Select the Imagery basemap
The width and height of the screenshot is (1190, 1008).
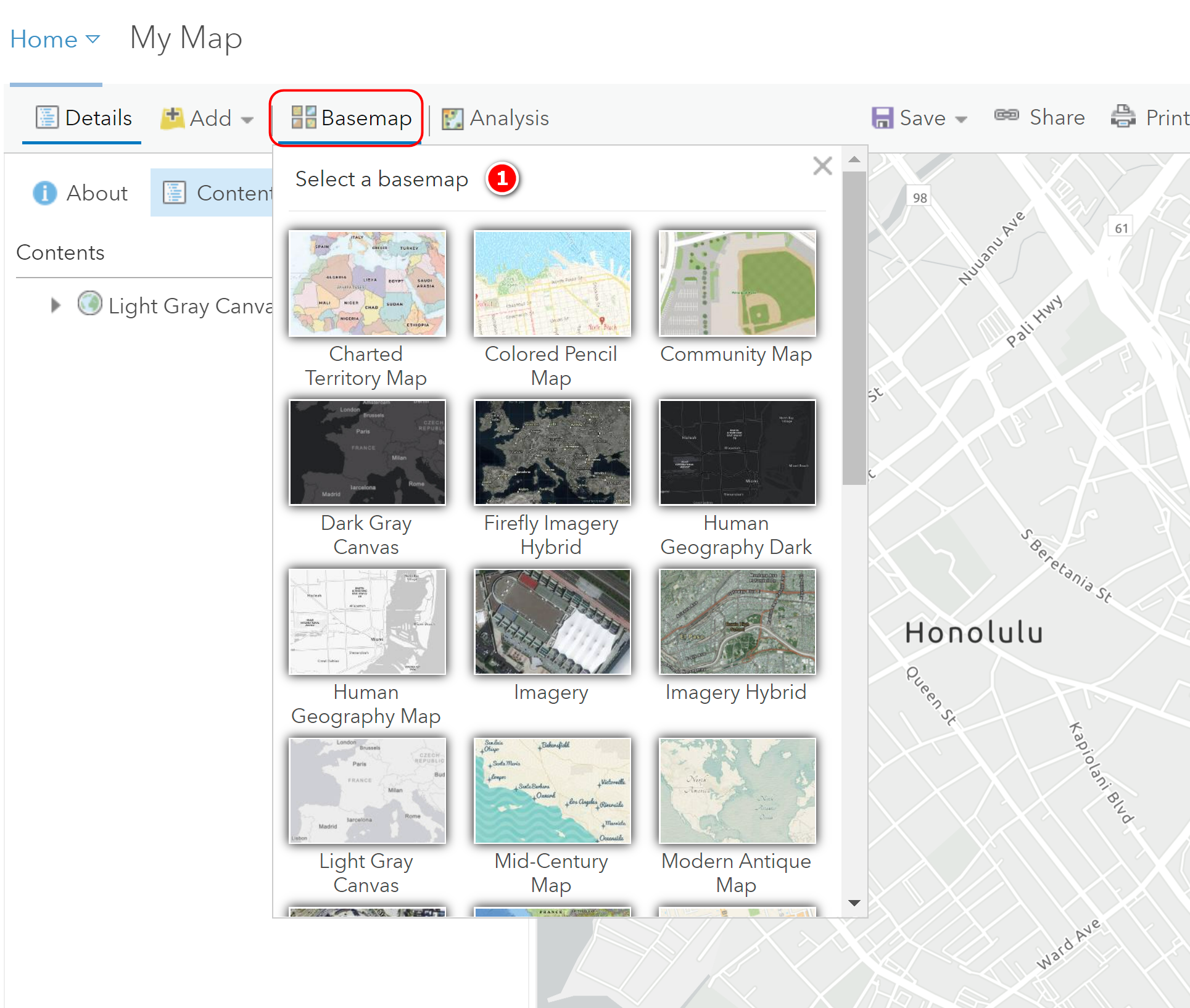coord(552,621)
